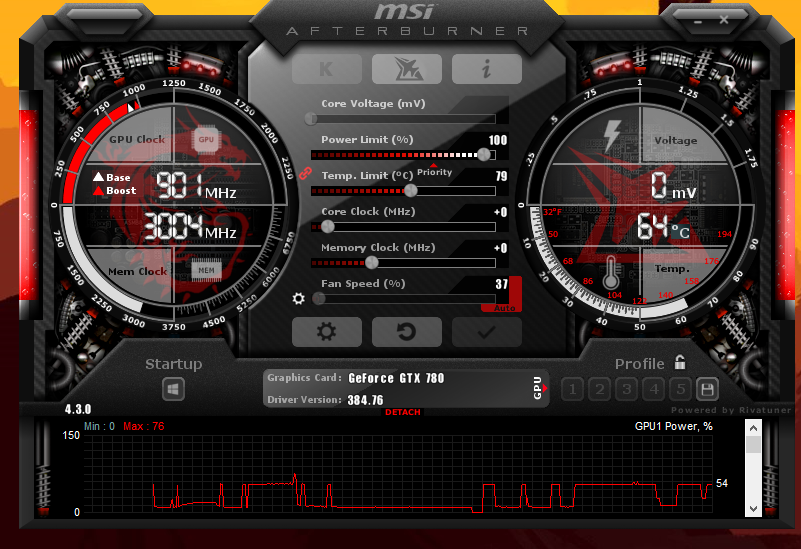Viewport: 801px width, 549px height.
Task: Toggle the Profile lock icon
Action: pyautogui.click(x=680, y=362)
